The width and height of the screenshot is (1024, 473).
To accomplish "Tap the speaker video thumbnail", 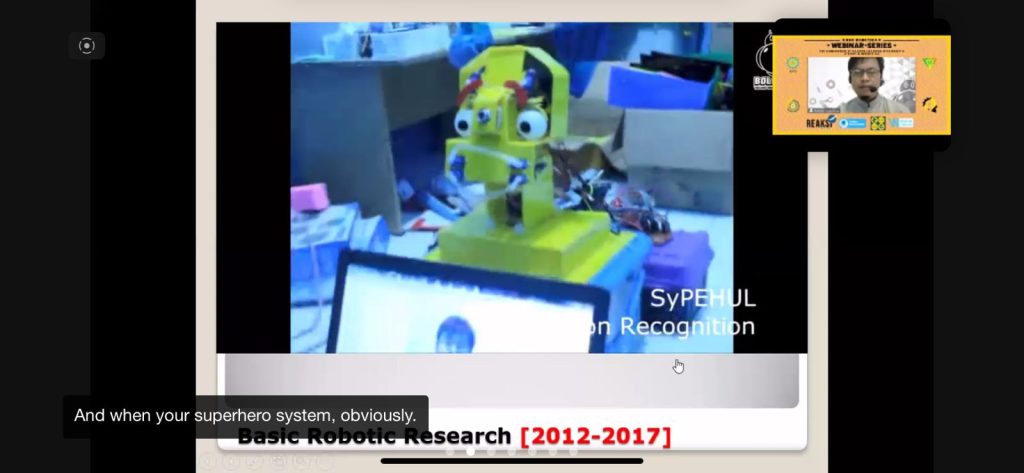I will coord(861,85).
